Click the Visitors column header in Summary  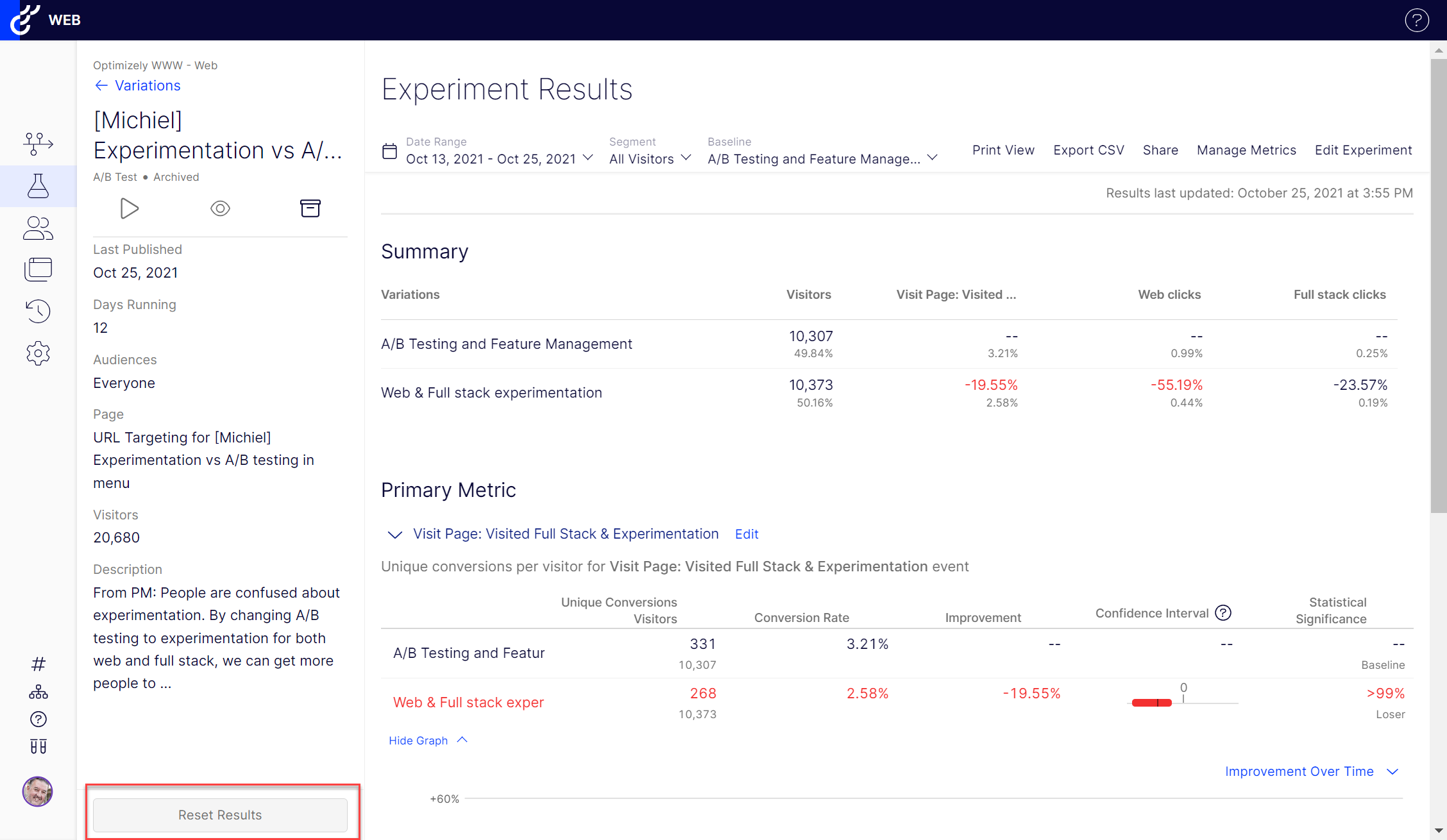[808, 294]
